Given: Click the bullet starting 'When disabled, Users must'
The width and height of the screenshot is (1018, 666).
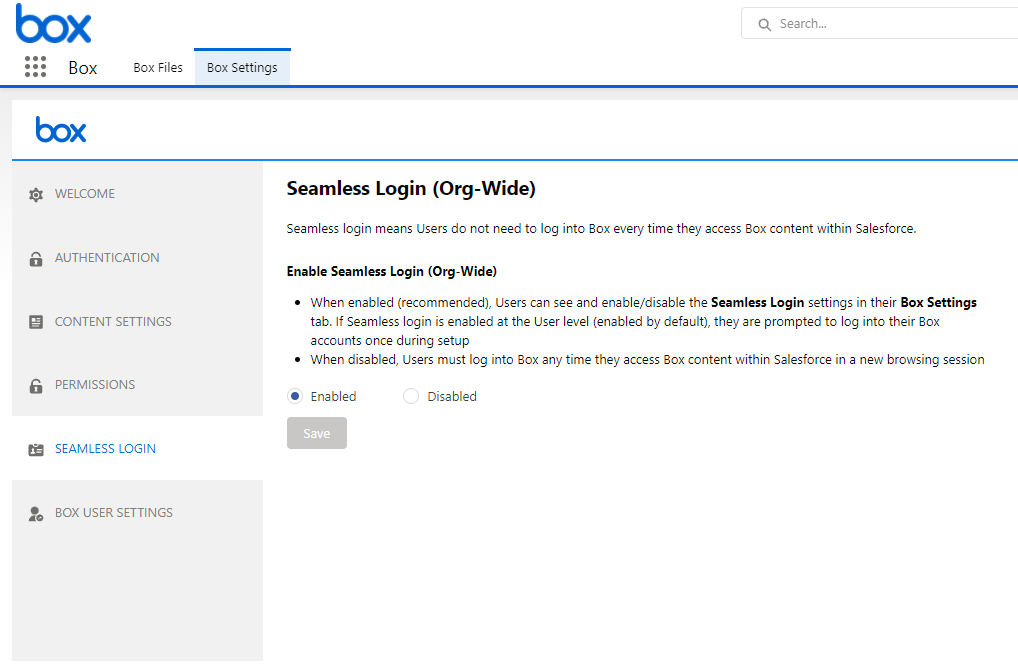Looking at the screenshot, I should pyautogui.click(x=647, y=360).
